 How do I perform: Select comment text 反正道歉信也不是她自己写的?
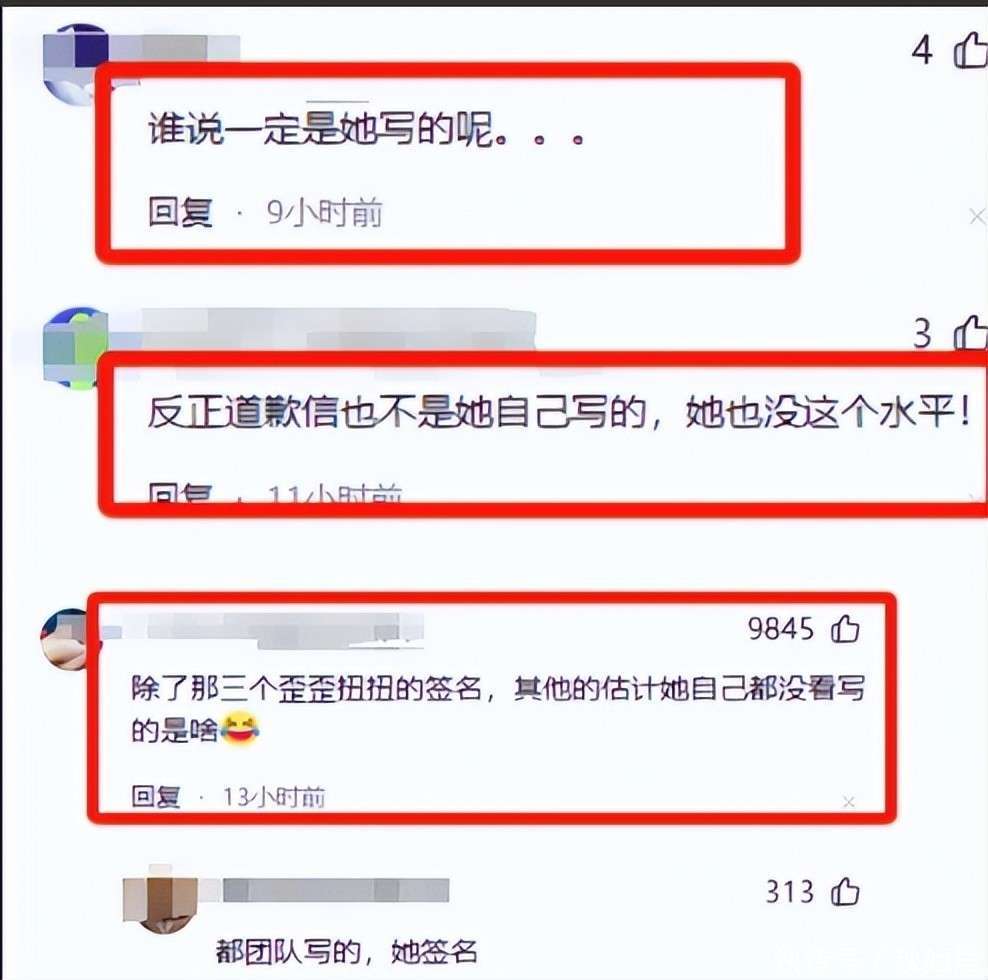click(x=398, y=413)
